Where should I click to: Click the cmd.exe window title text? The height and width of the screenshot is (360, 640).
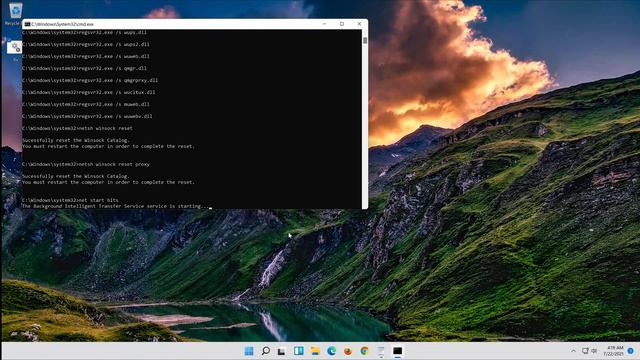click(62, 24)
